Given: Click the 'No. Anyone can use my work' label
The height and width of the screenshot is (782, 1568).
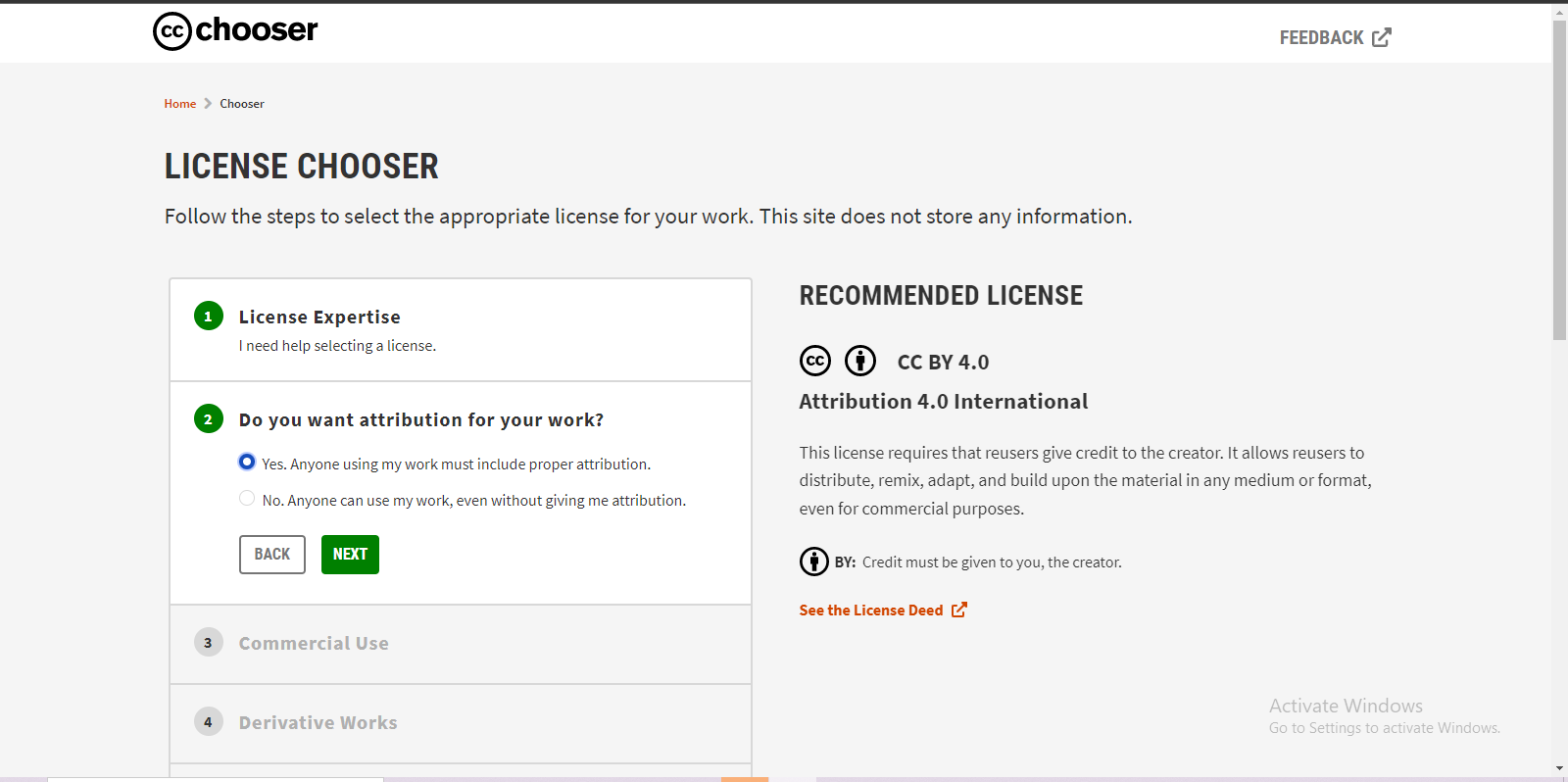Looking at the screenshot, I should 474,501.
